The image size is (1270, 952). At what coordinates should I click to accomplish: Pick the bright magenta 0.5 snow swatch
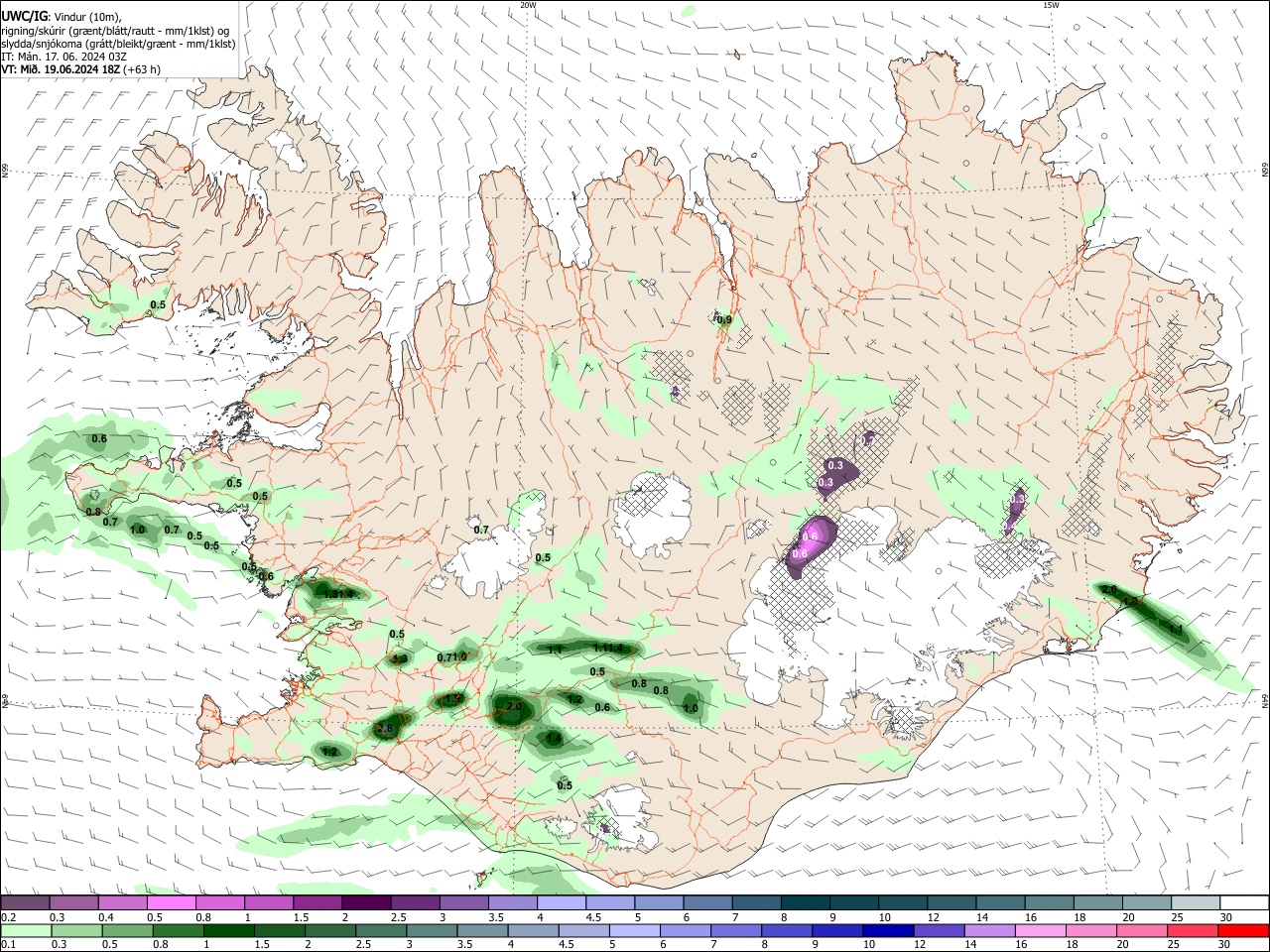(x=171, y=903)
